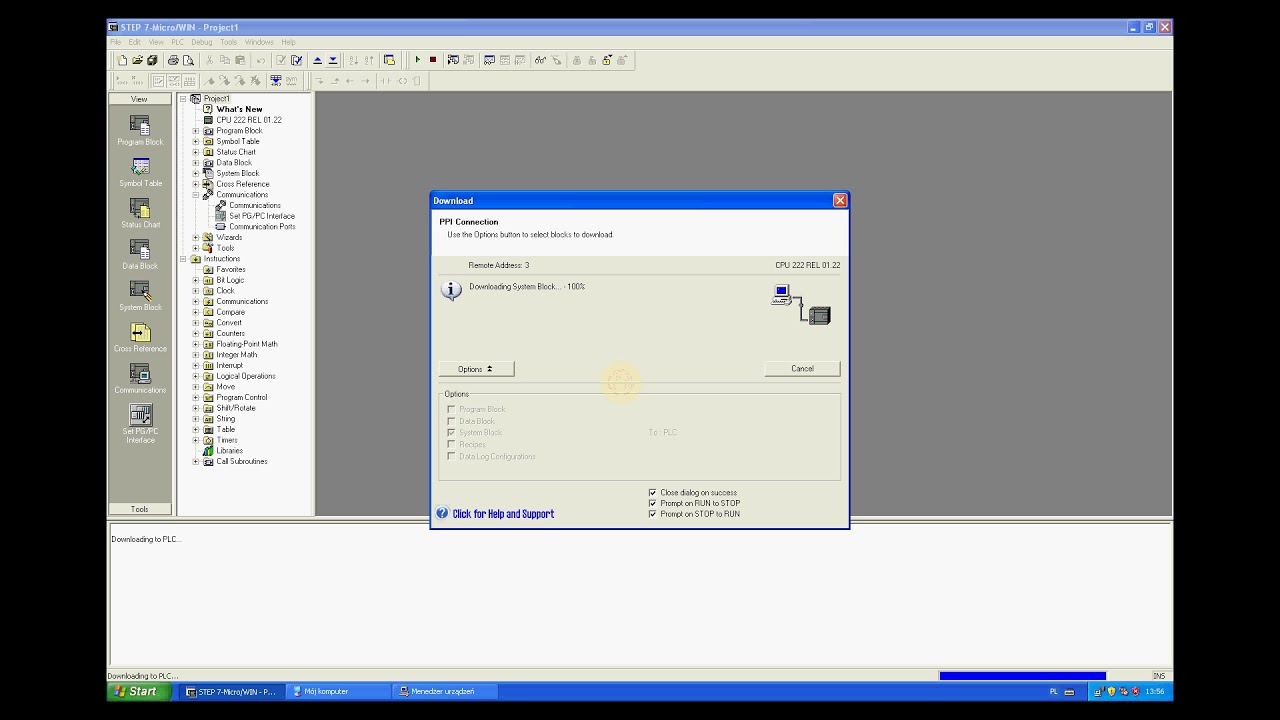Collapse the Communications project node
Viewport: 1280px width, 720px height.
pos(196,195)
